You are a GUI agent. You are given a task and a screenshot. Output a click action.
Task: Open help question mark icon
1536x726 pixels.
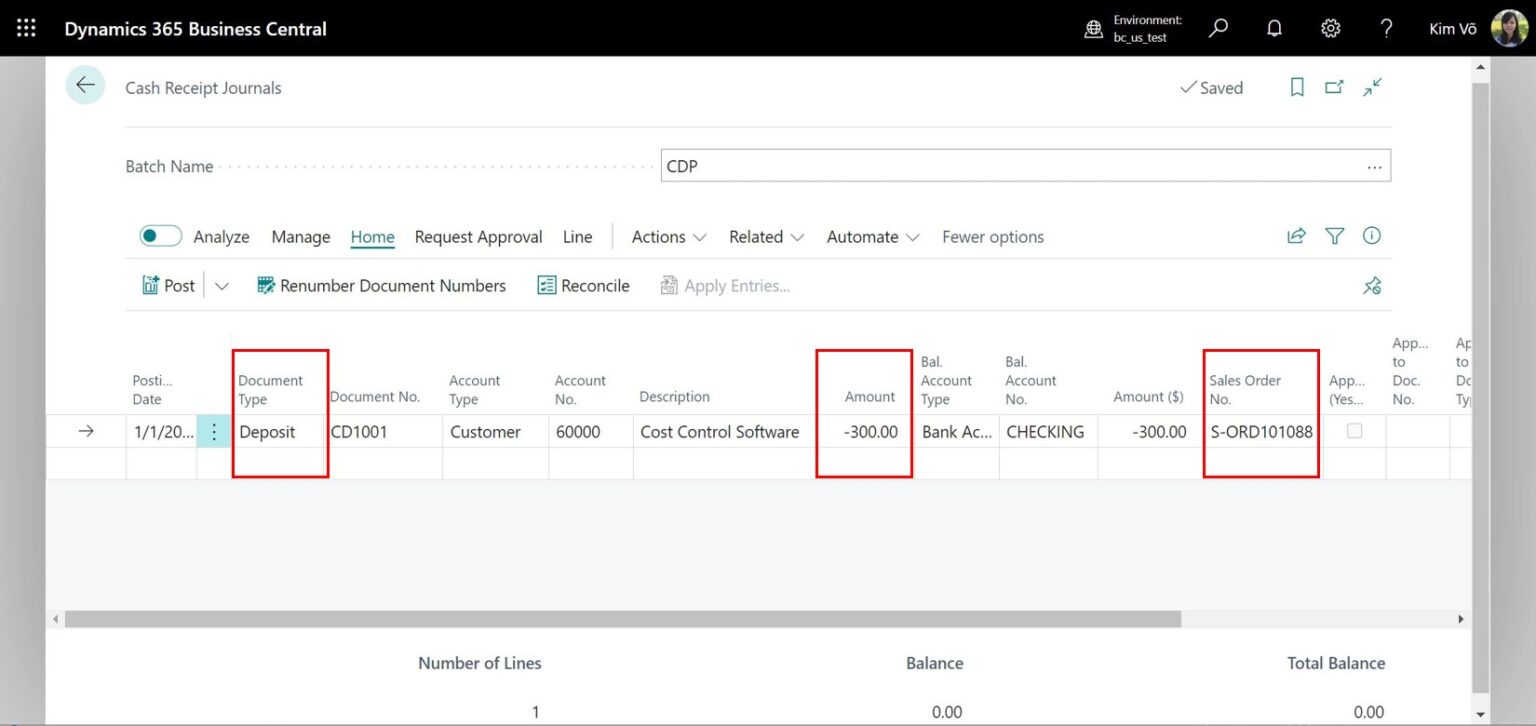click(x=1386, y=28)
